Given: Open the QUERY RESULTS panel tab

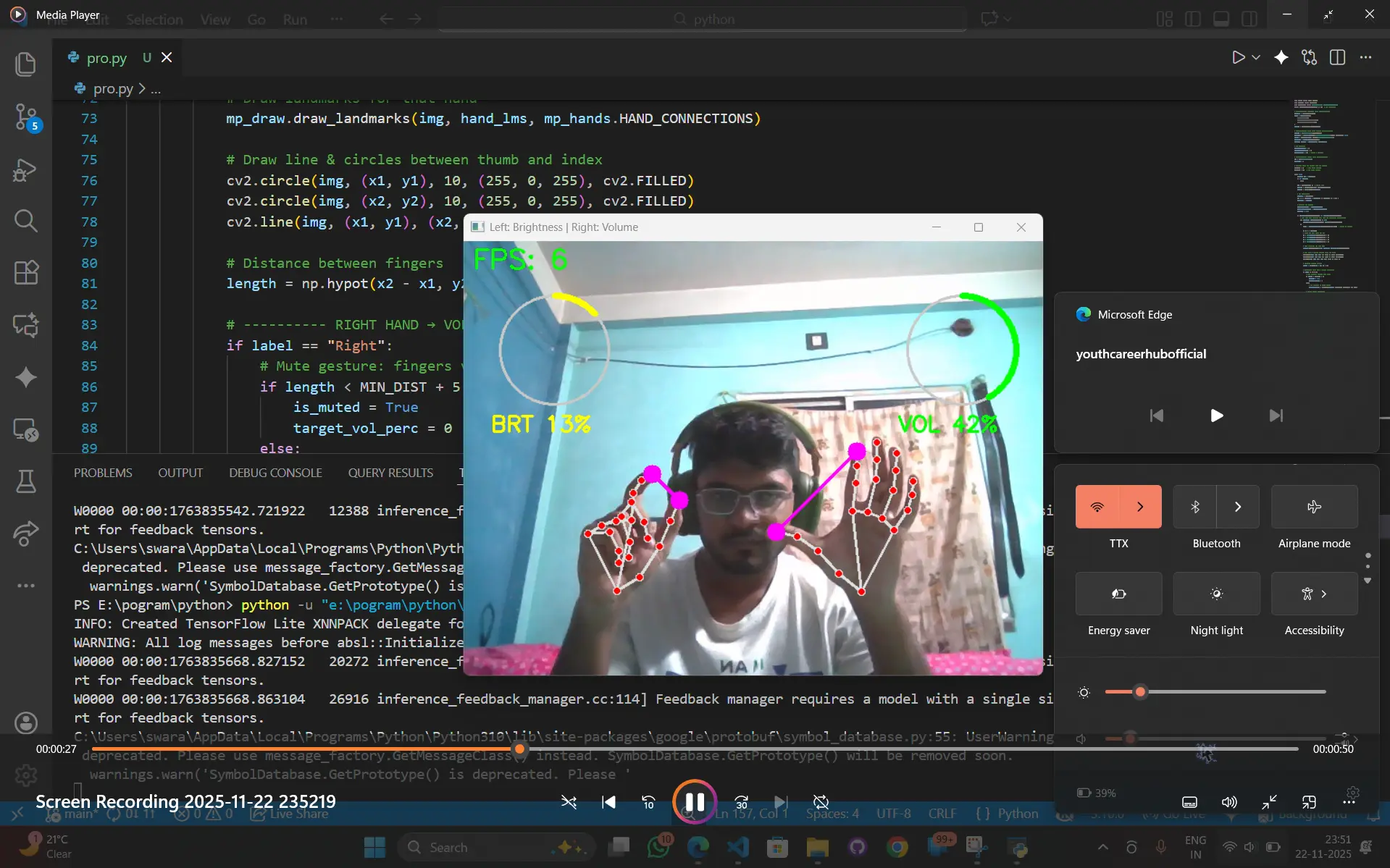Looking at the screenshot, I should 390,473.
